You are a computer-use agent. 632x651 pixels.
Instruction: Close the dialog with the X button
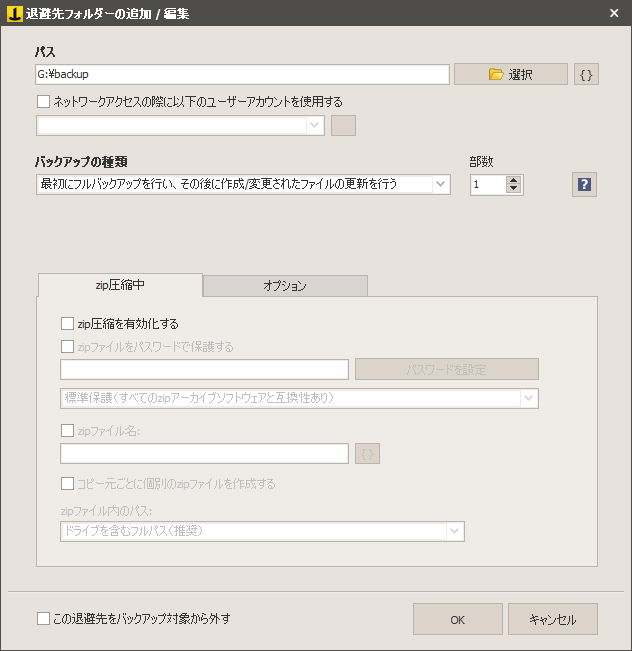614,13
